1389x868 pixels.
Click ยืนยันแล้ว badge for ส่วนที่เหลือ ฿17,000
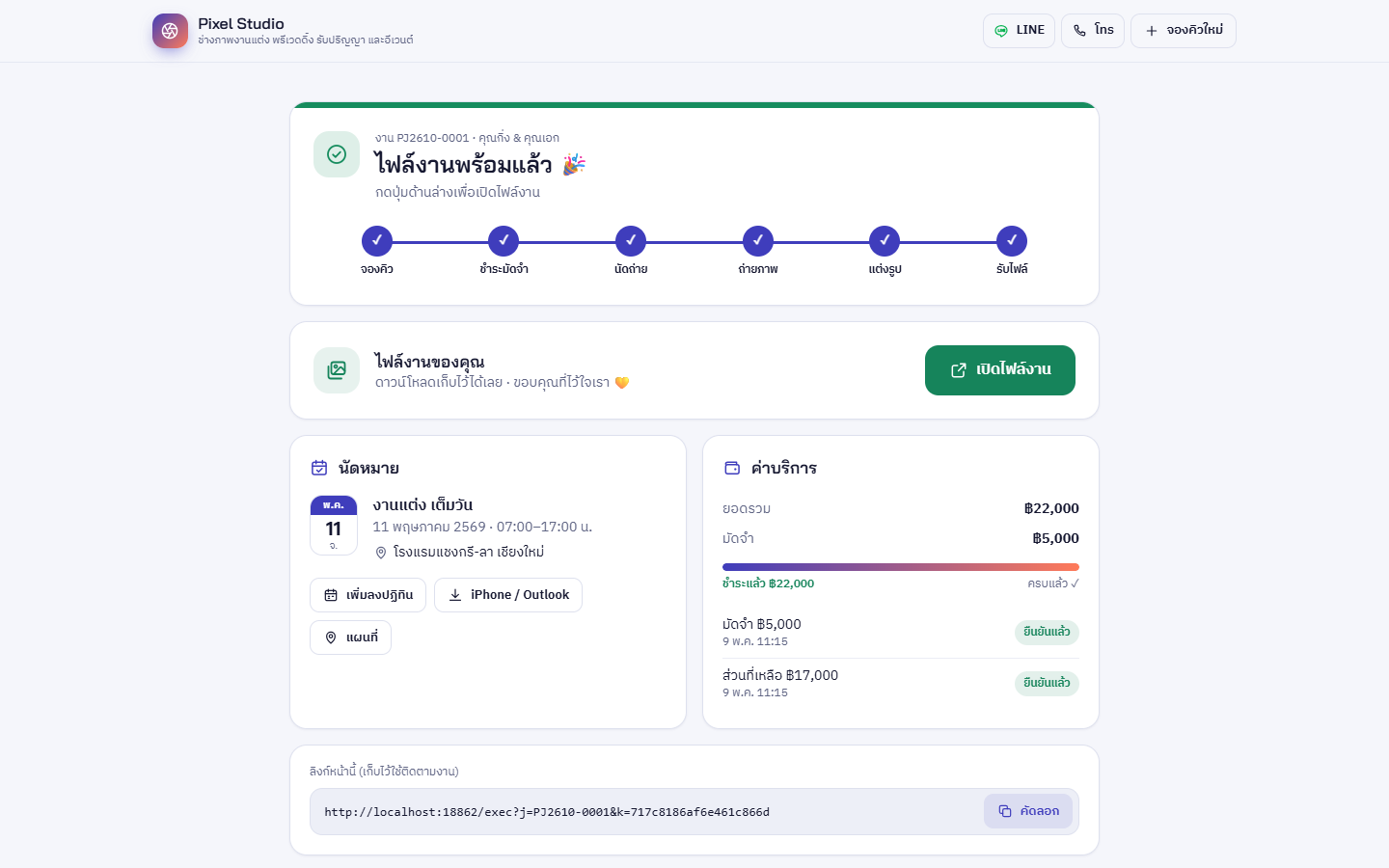(1047, 683)
